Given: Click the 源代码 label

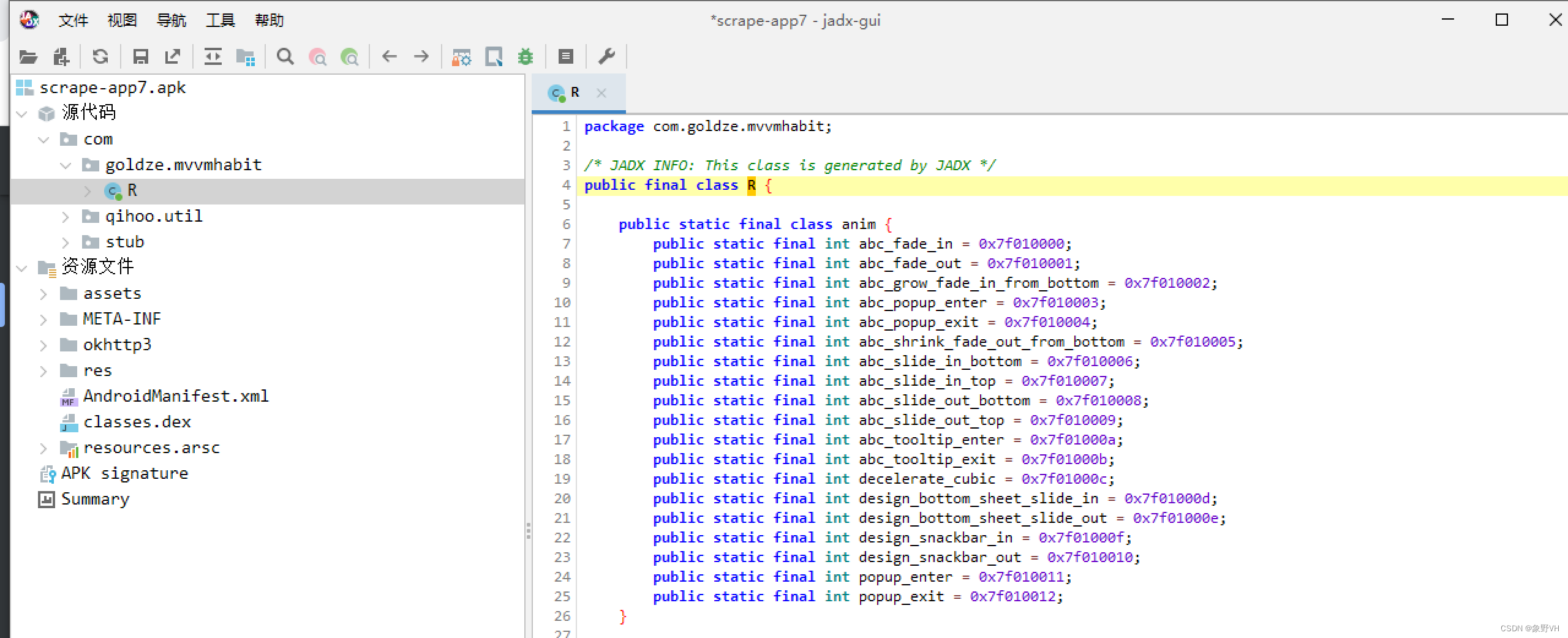Looking at the screenshot, I should coord(88,113).
